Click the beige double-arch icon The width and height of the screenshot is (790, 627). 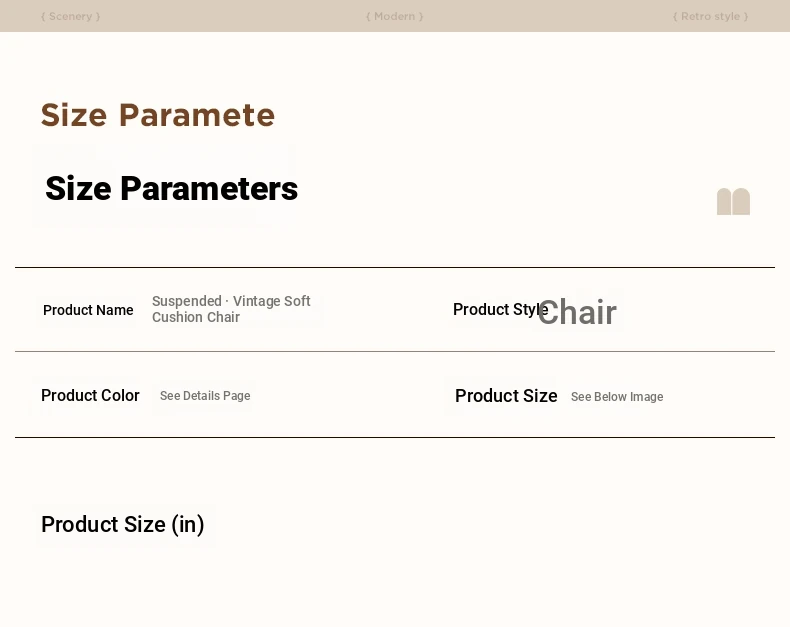733,202
